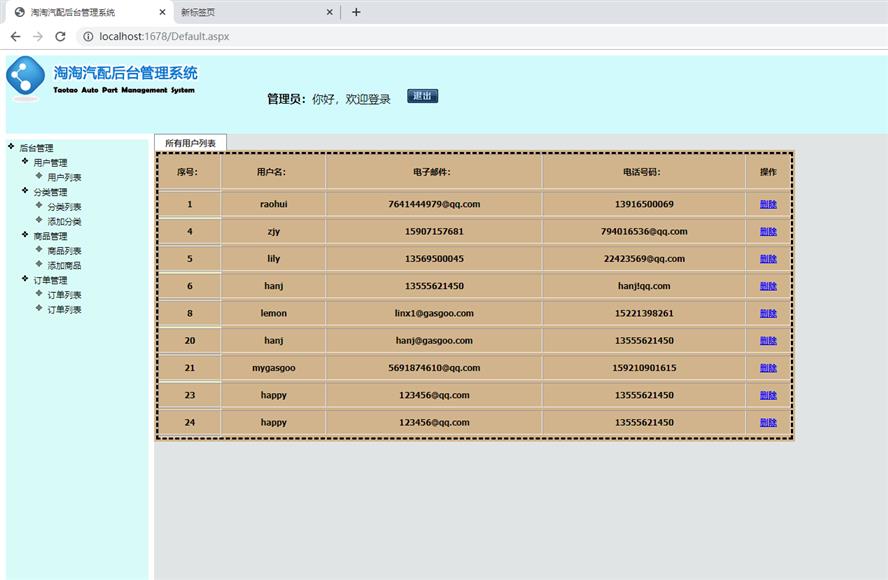This screenshot has width=888, height=580.
Task: Collapse the 订单管理 tree node
Action: click(x=25, y=279)
